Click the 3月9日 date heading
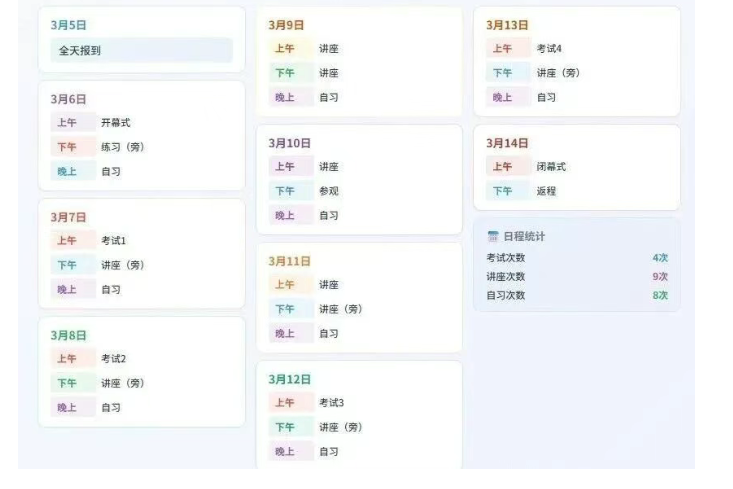The width and height of the screenshot is (733, 489). [x=287, y=25]
